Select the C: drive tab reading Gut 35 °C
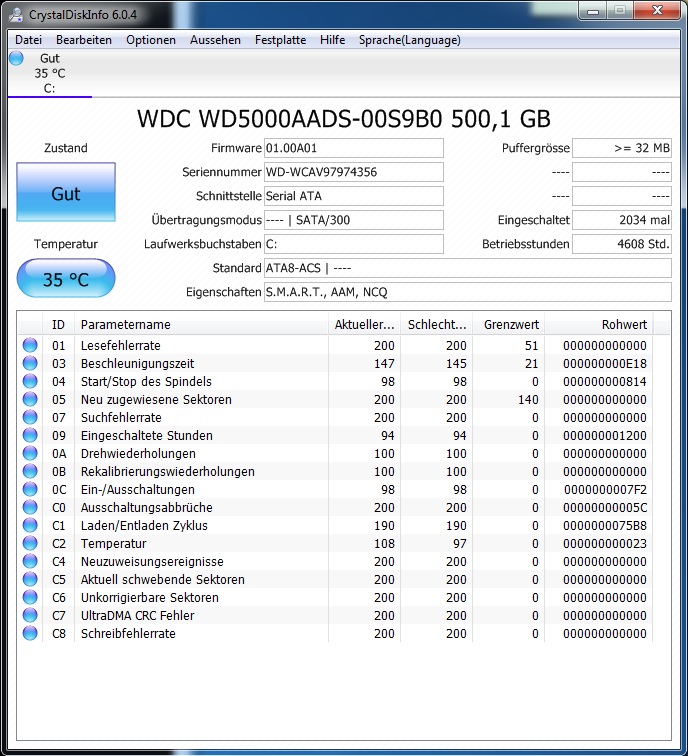 [x=50, y=73]
